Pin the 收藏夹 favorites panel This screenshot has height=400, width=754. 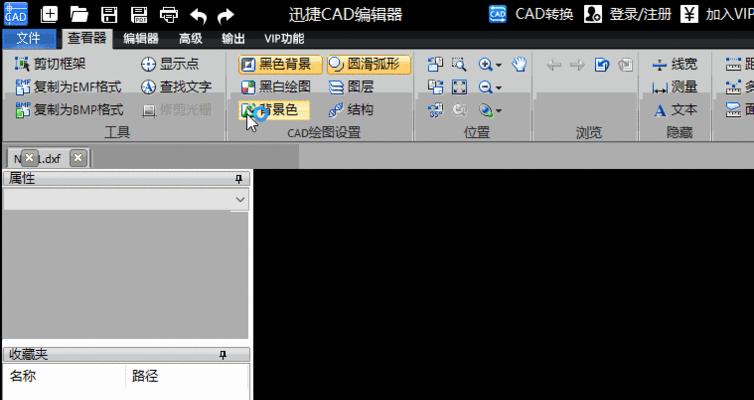tap(222, 355)
